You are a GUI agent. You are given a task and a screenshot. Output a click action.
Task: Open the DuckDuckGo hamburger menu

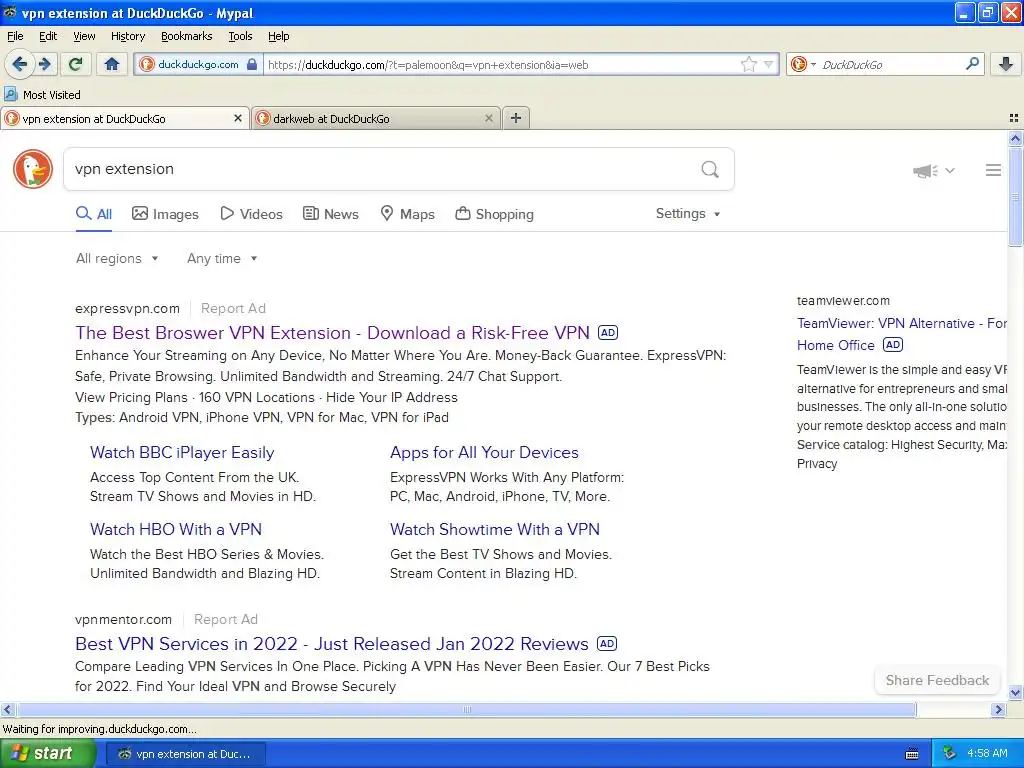pyautogui.click(x=993, y=170)
